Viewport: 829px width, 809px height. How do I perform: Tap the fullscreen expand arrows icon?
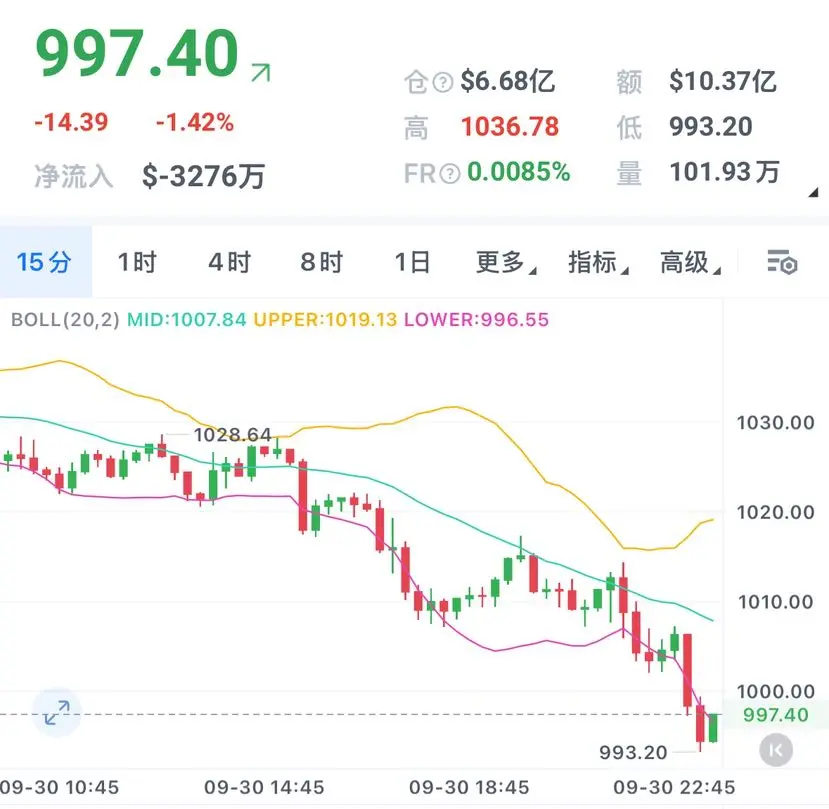(x=57, y=713)
